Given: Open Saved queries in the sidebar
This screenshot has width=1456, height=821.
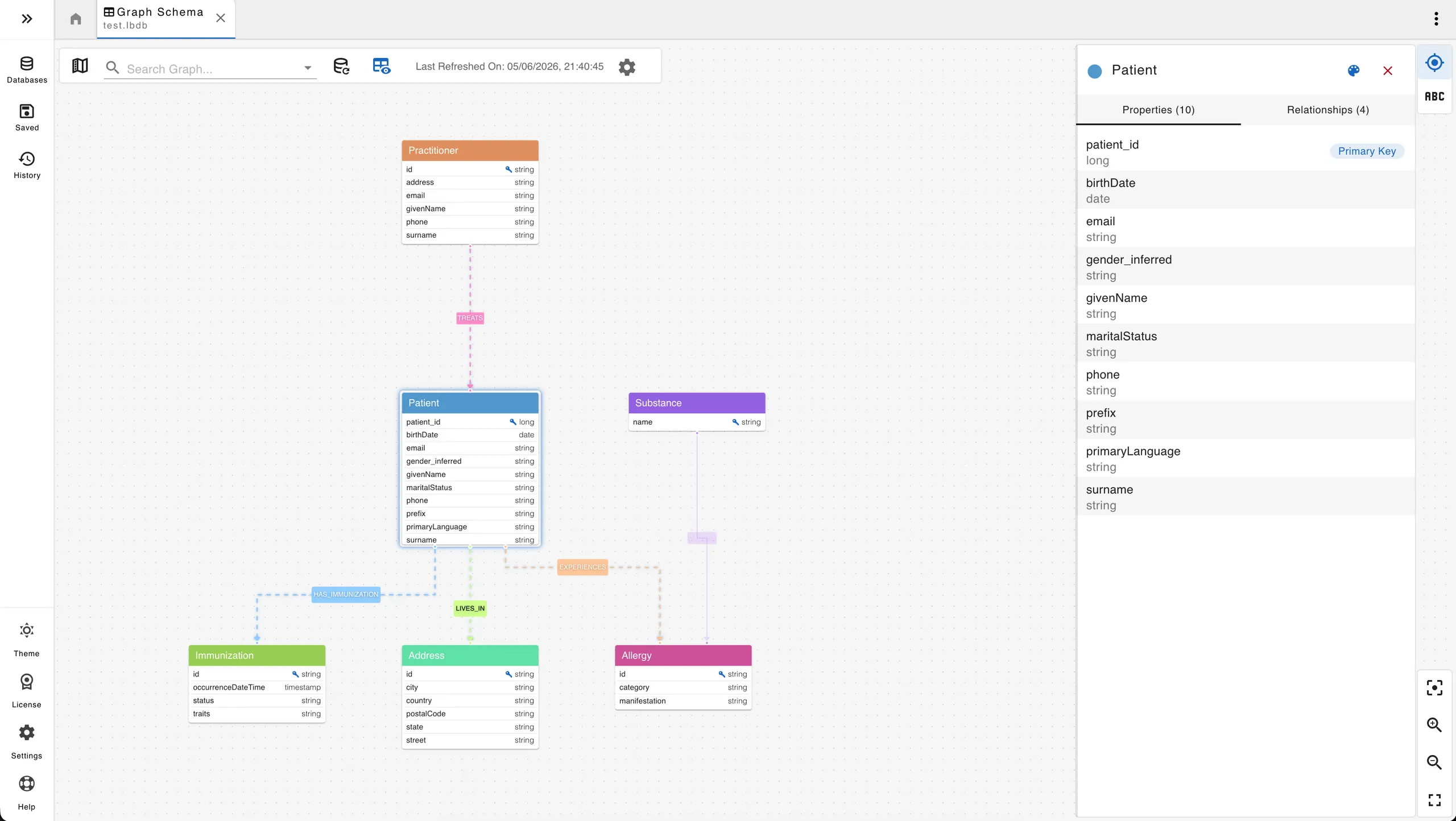Looking at the screenshot, I should coord(27,118).
